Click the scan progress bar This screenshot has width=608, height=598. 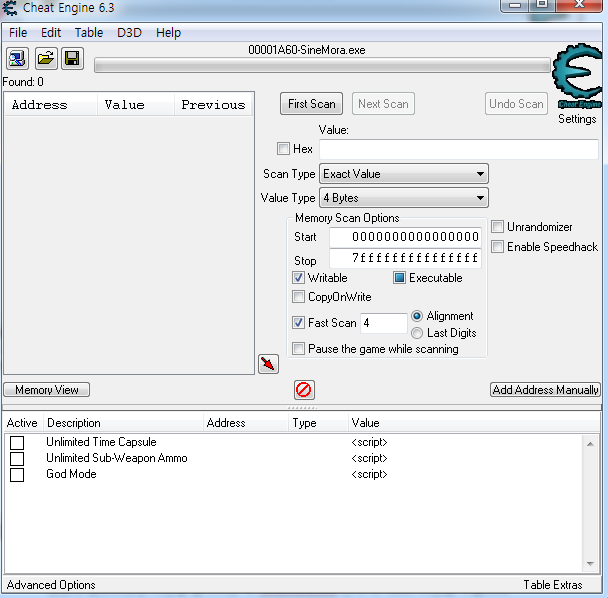point(322,65)
